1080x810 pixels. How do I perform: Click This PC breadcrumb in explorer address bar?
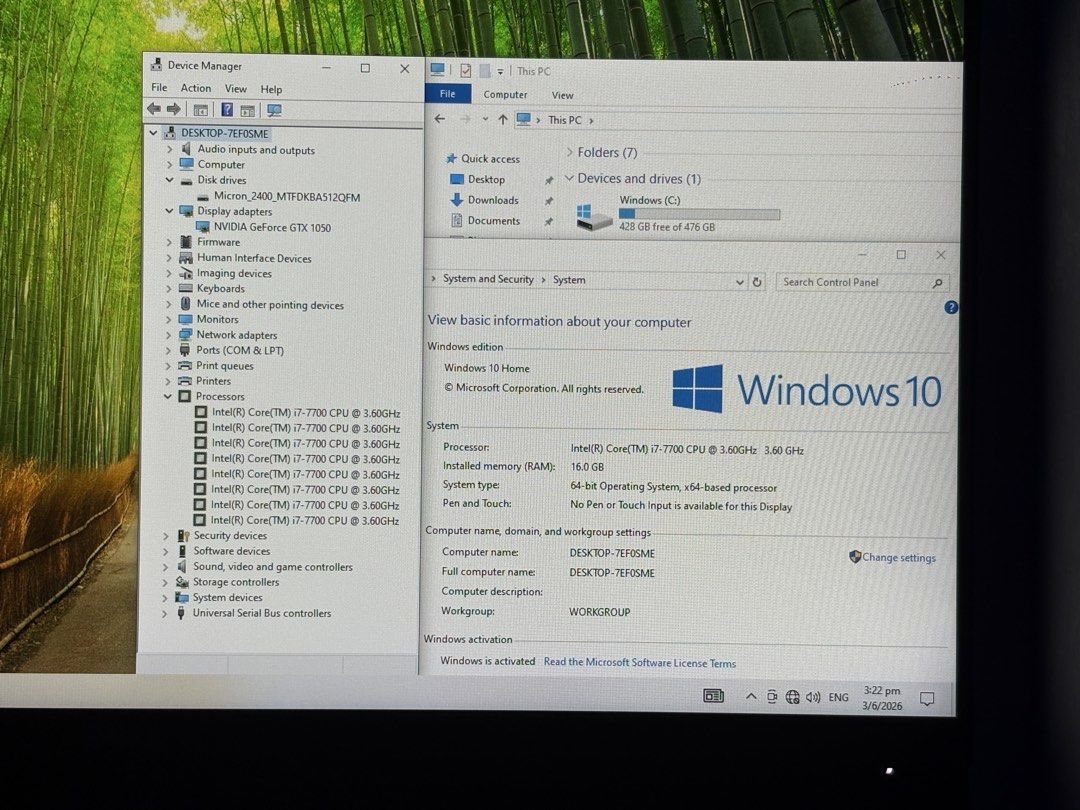coord(565,120)
